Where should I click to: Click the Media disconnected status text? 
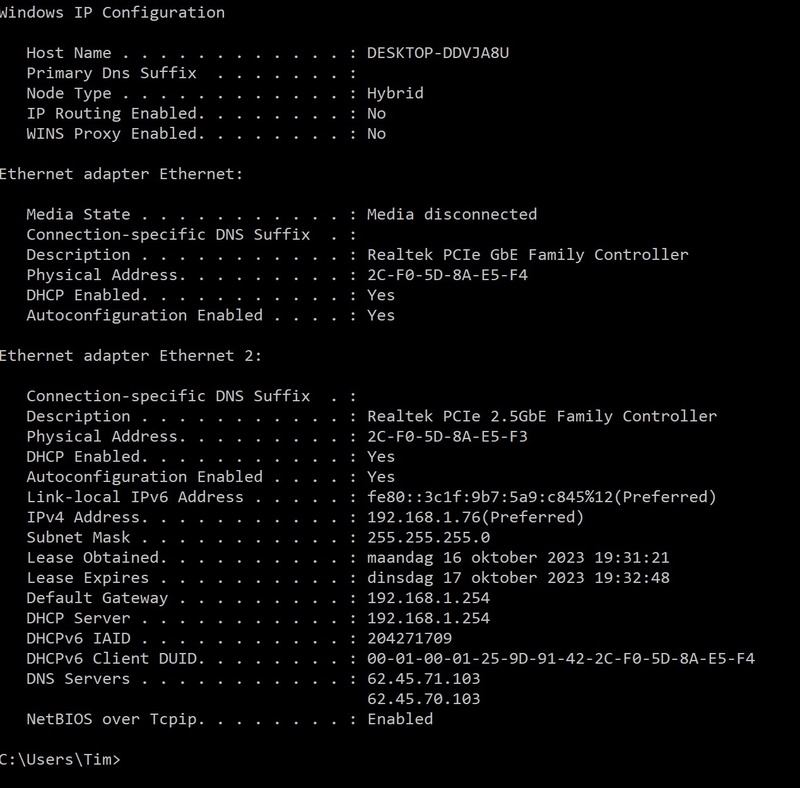452,214
